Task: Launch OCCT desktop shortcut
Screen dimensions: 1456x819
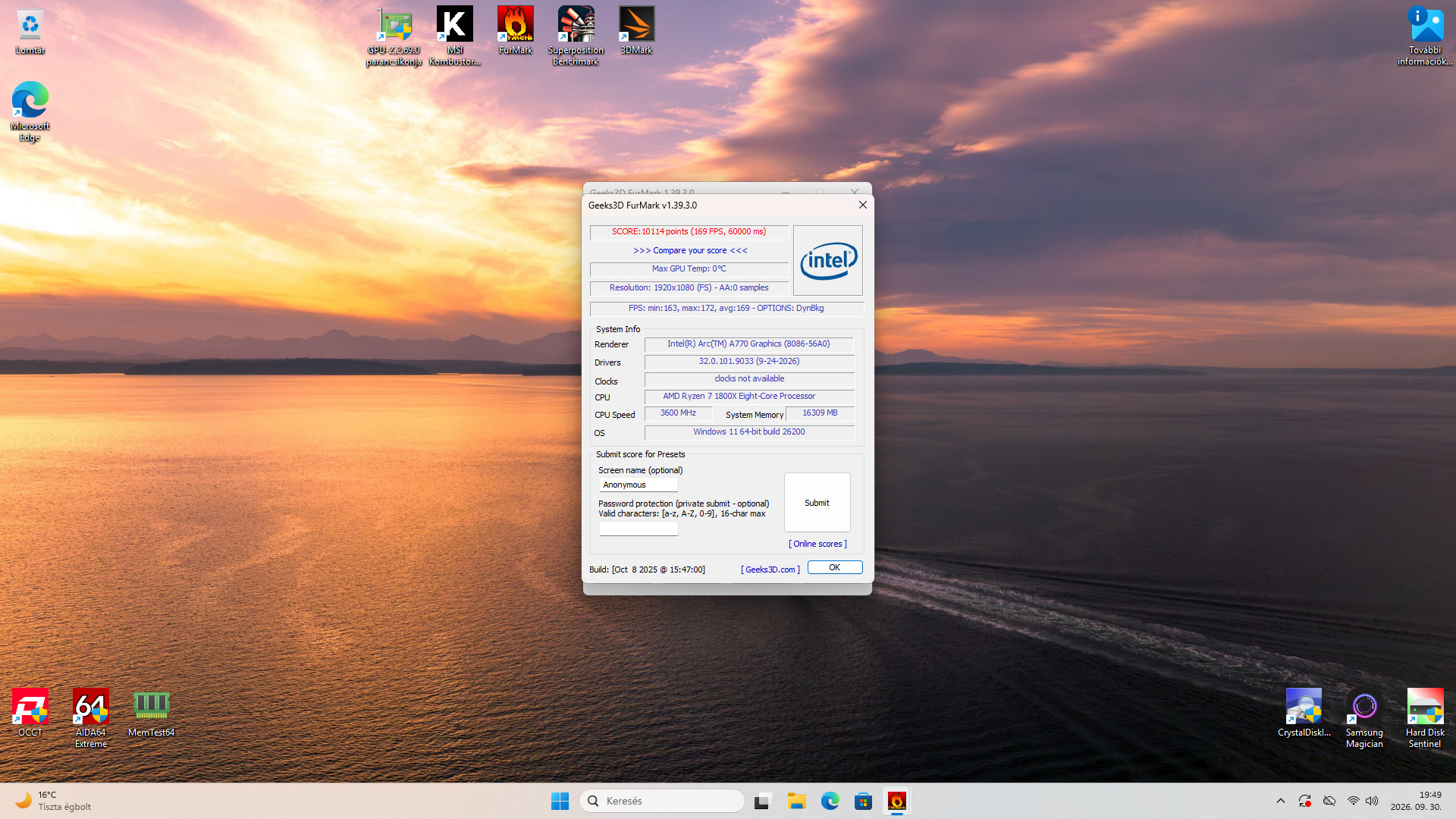Action: (30, 713)
